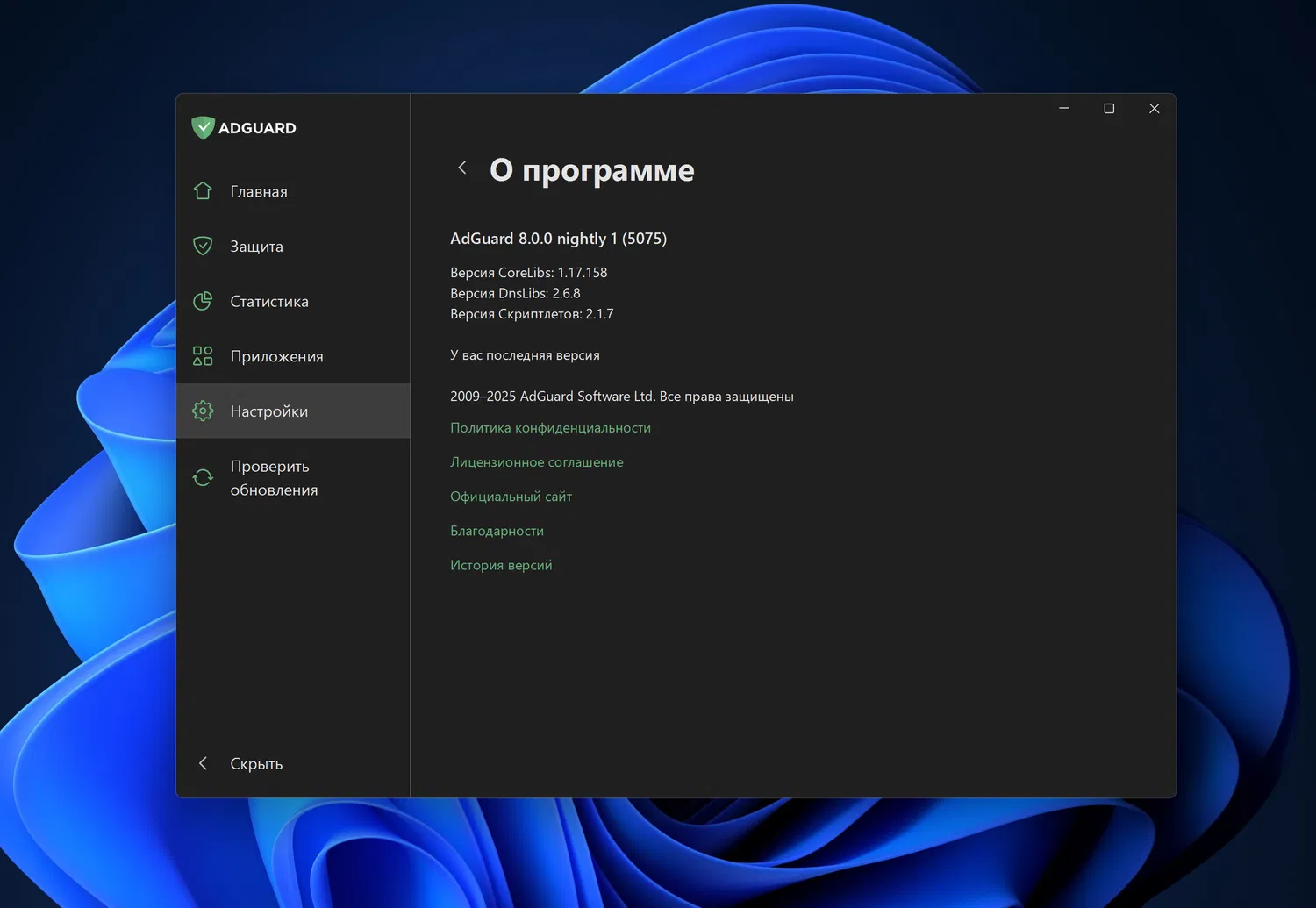
Task: Click the home icon beside Главная
Action: tap(203, 191)
